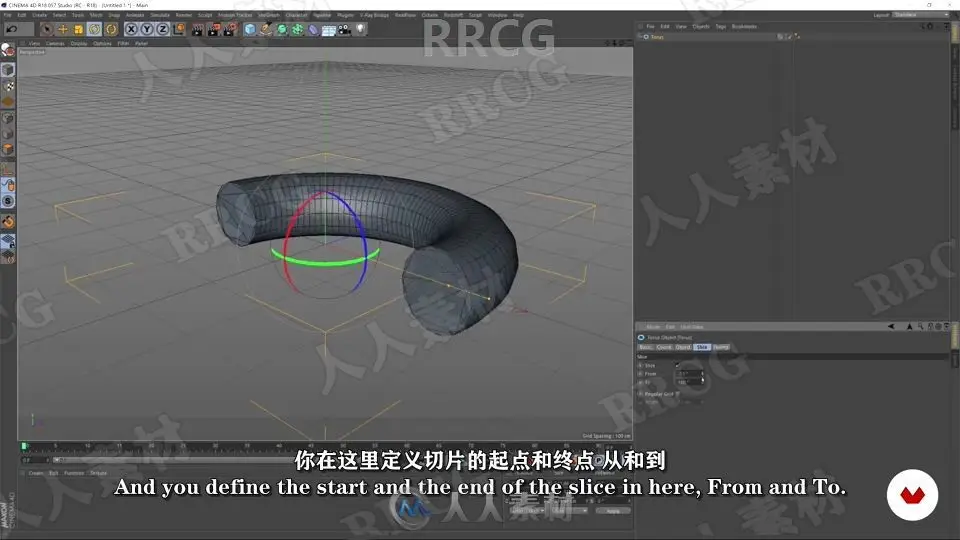Toggle the coordinate system icon

179,29
